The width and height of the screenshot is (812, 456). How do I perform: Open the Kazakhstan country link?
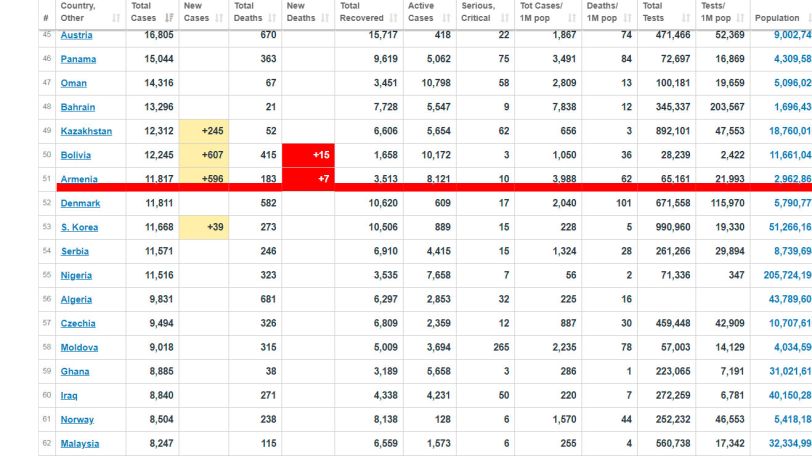click(86, 131)
